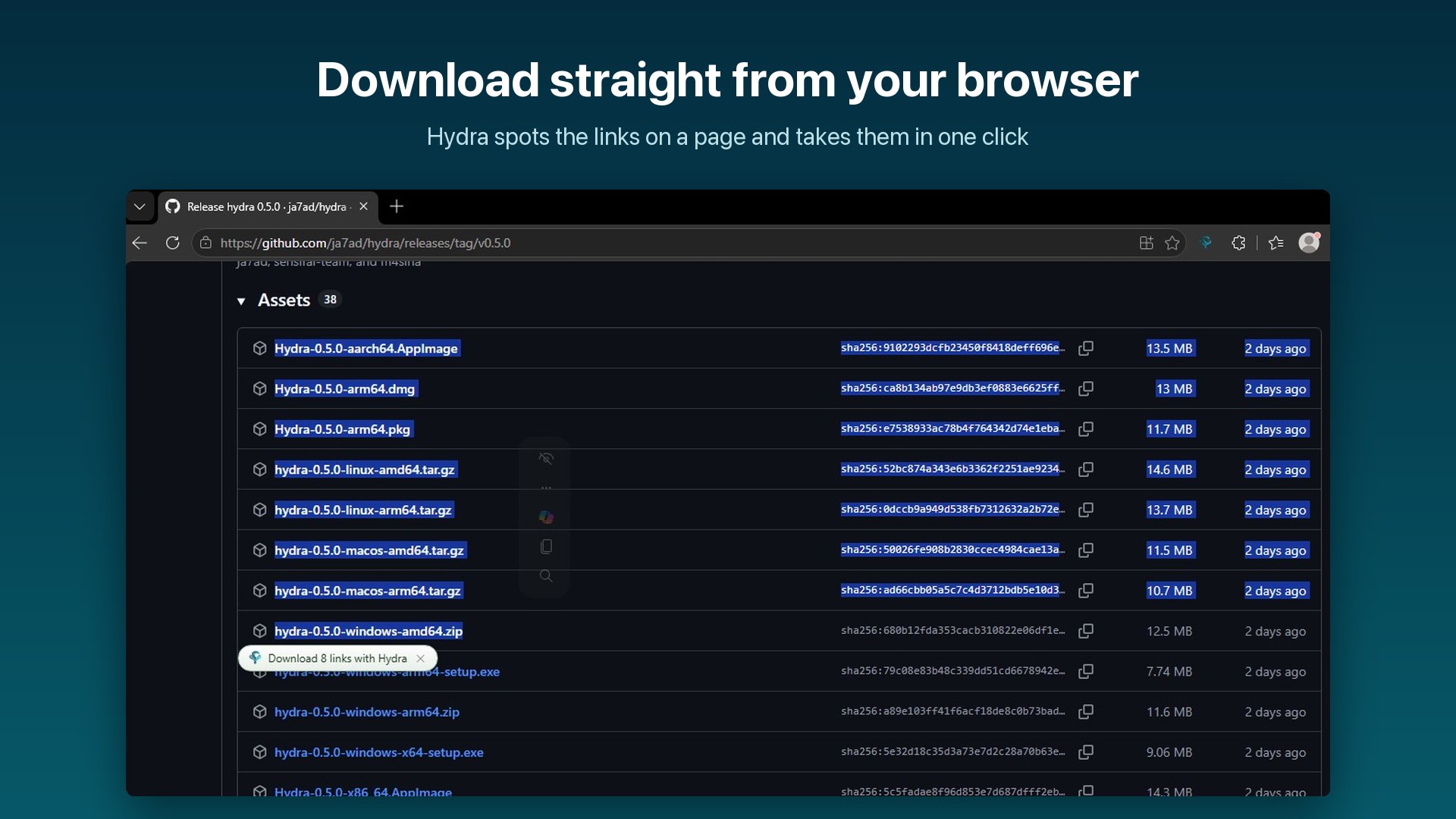1456x819 pixels.
Task: Reload the page with refresh button
Action: (x=173, y=243)
